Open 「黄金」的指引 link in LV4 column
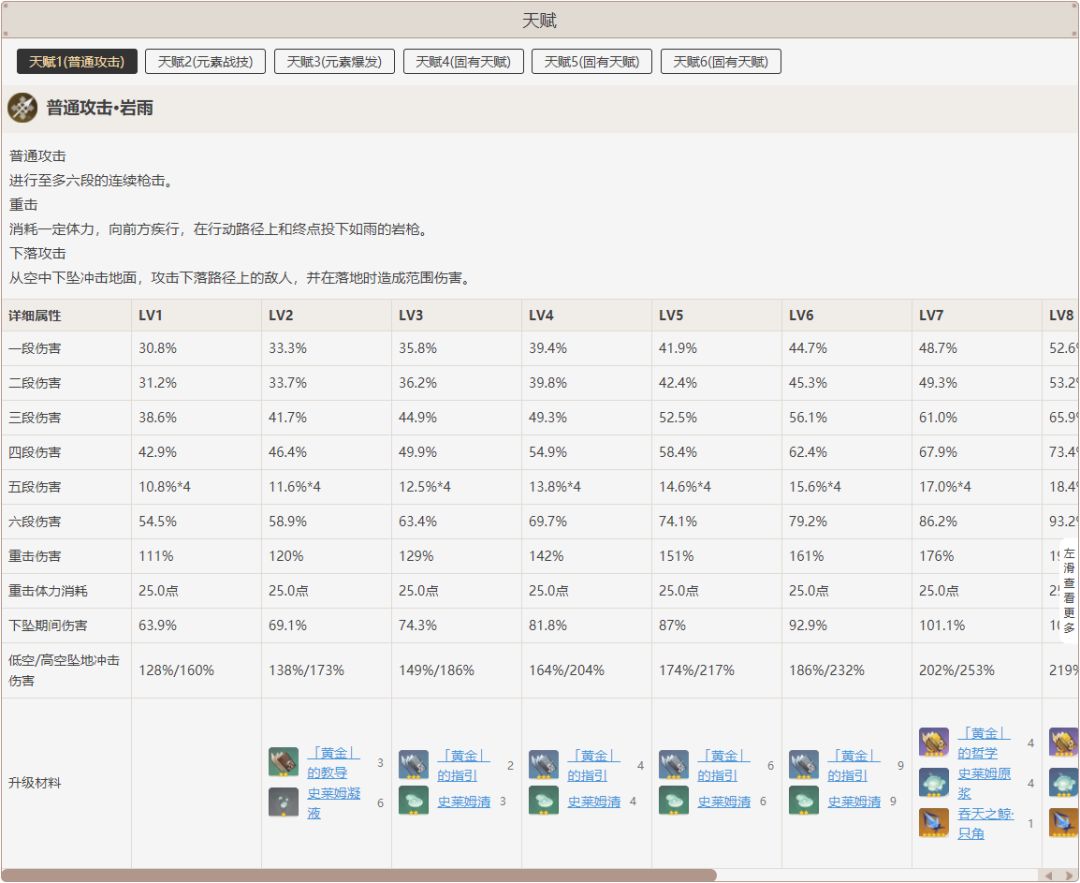 pos(593,765)
